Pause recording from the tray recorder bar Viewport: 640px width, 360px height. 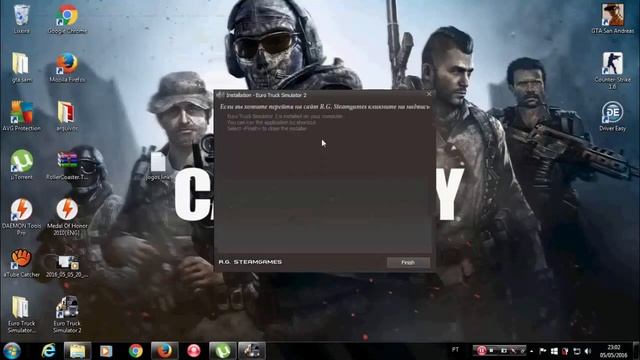pyautogui.click(x=481, y=350)
